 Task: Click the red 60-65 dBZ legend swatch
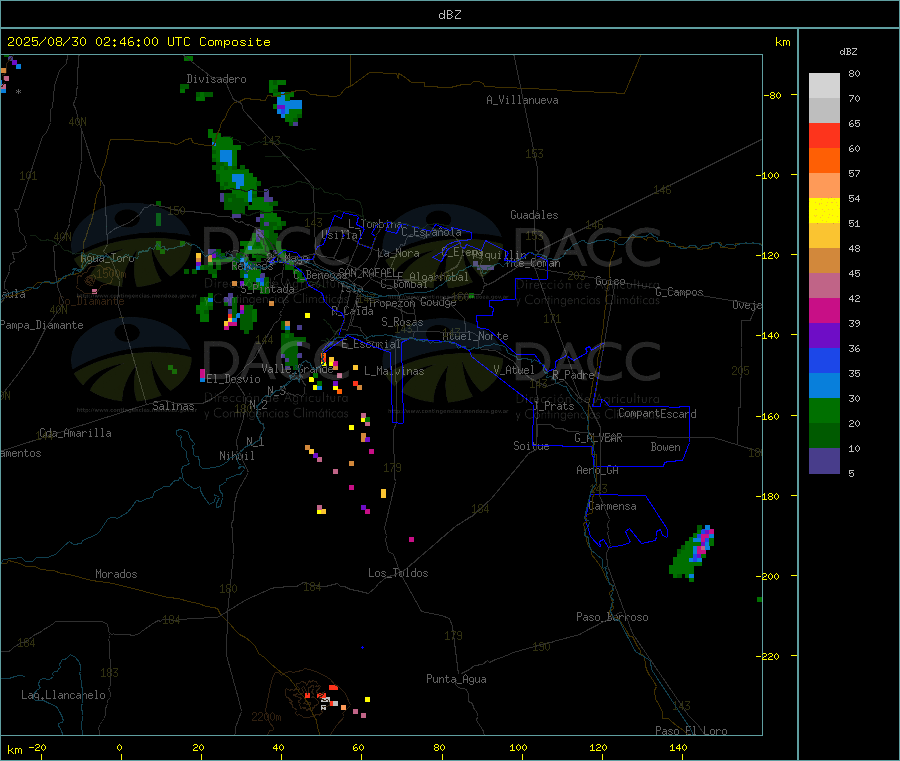click(x=824, y=135)
